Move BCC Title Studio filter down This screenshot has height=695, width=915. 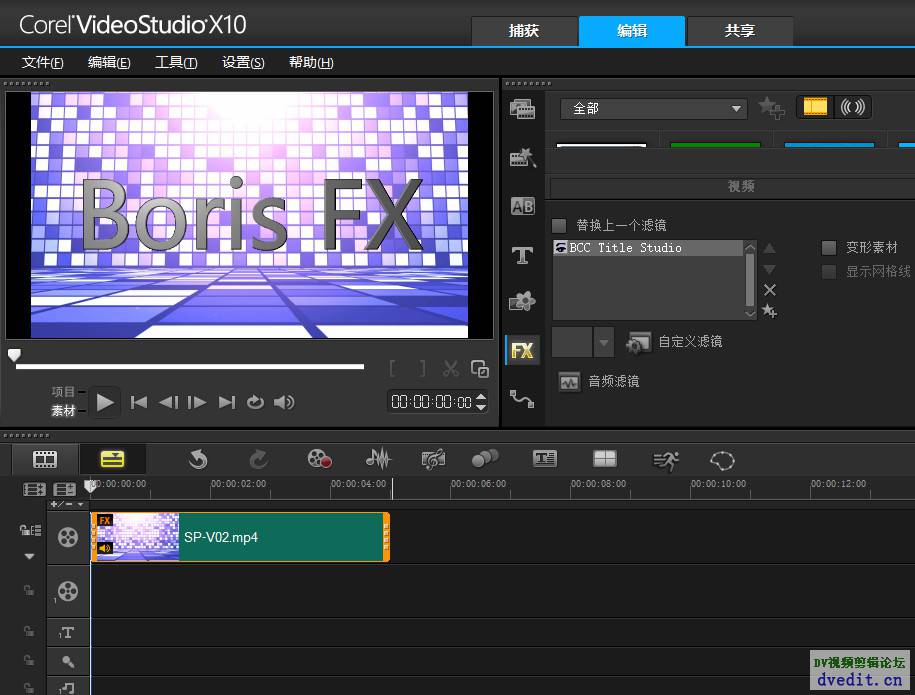(770, 269)
